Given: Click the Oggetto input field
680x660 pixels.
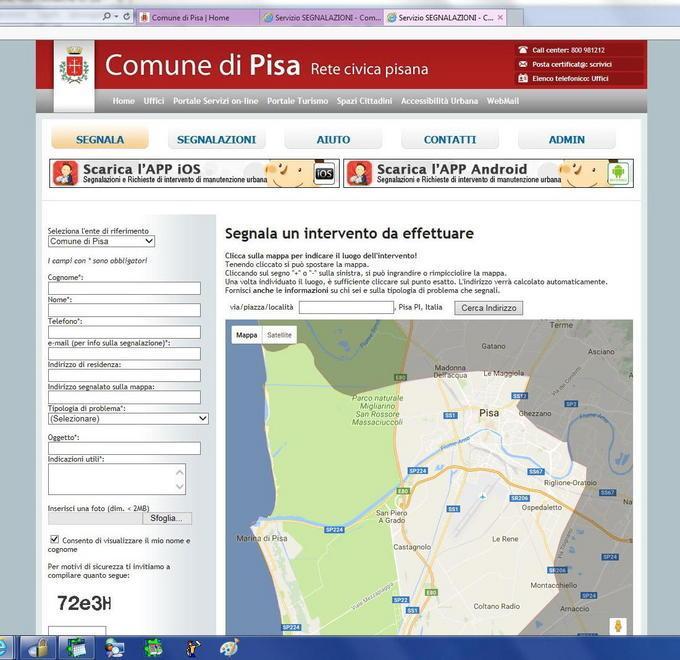Looking at the screenshot, I should 124,448.
